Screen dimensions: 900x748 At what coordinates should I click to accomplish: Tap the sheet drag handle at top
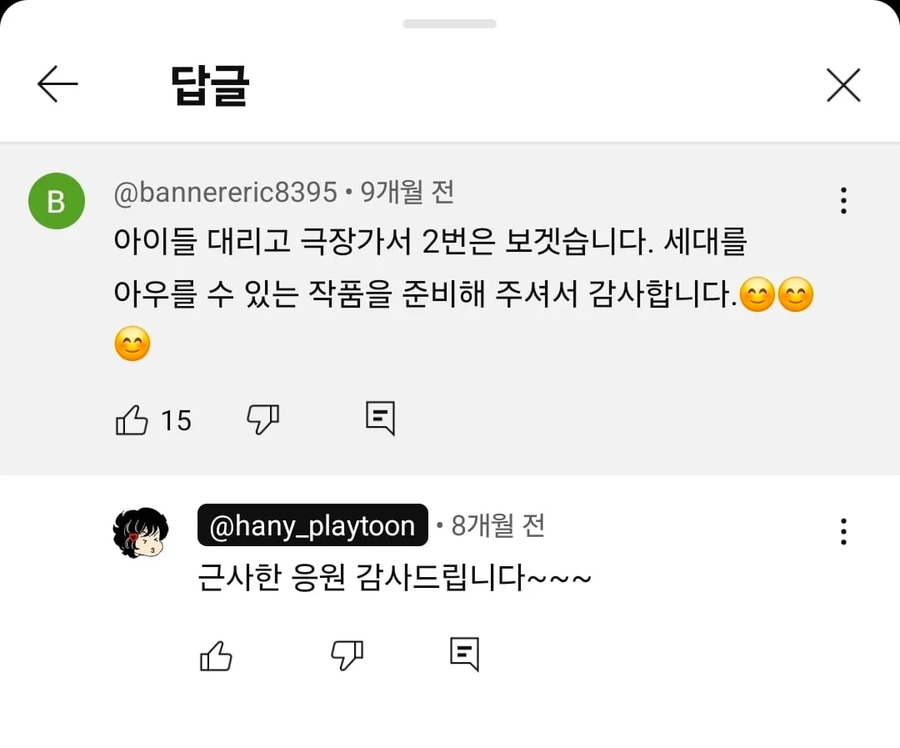click(450, 23)
